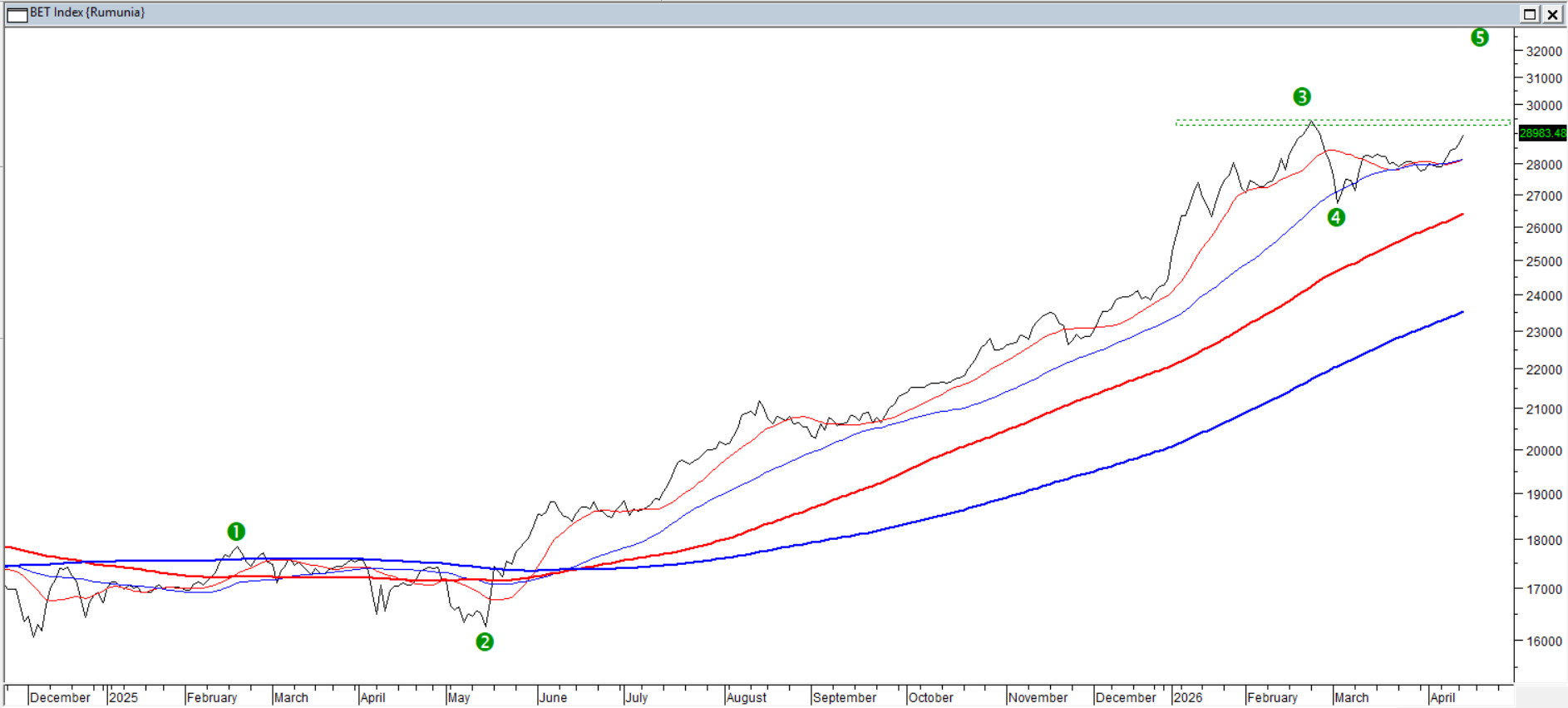Click the 32000 level on price axis
This screenshot has width=1568, height=708.
(x=1544, y=52)
